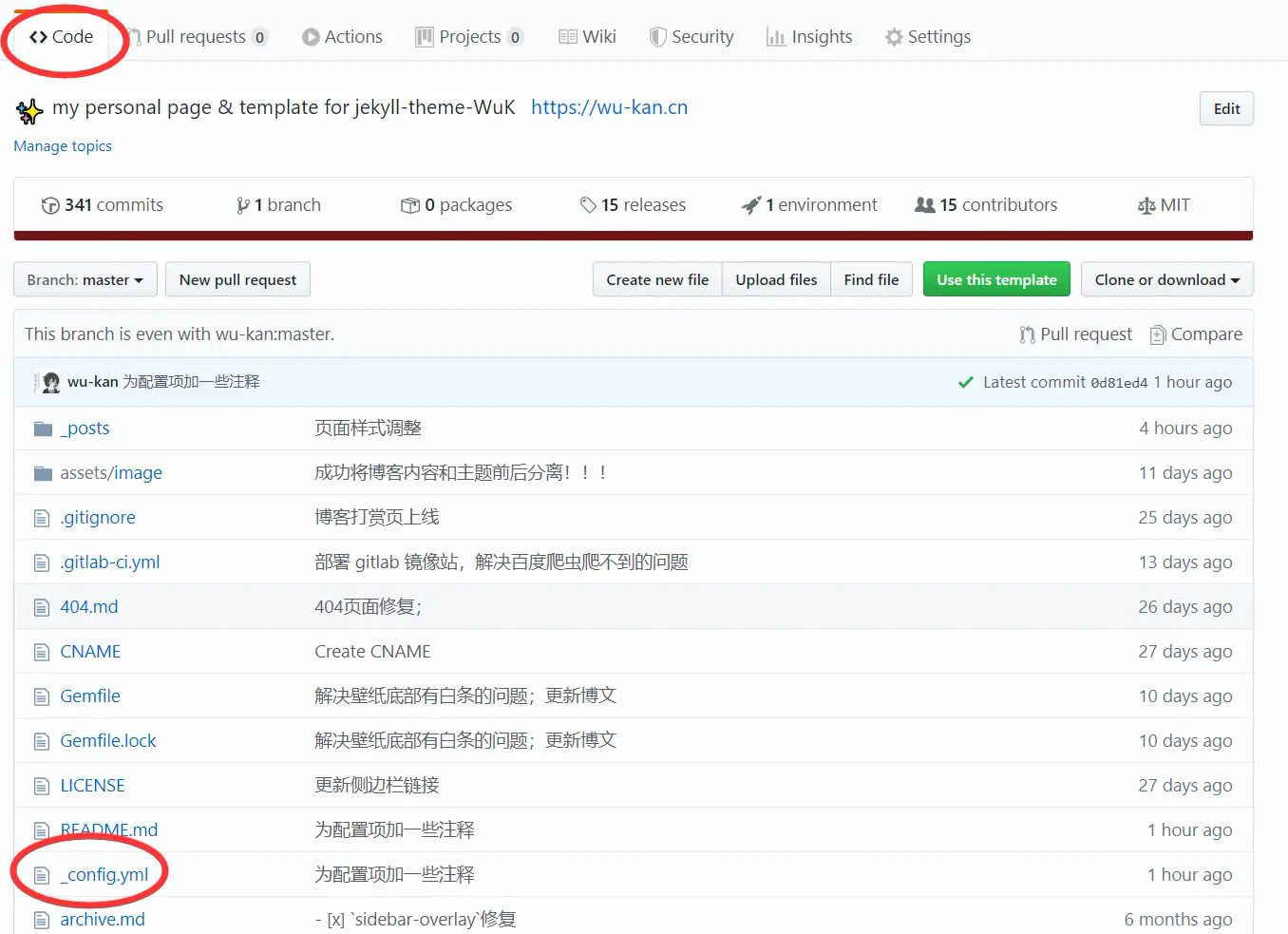
Task: Open wu-kan author name link
Action: (93, 382)
